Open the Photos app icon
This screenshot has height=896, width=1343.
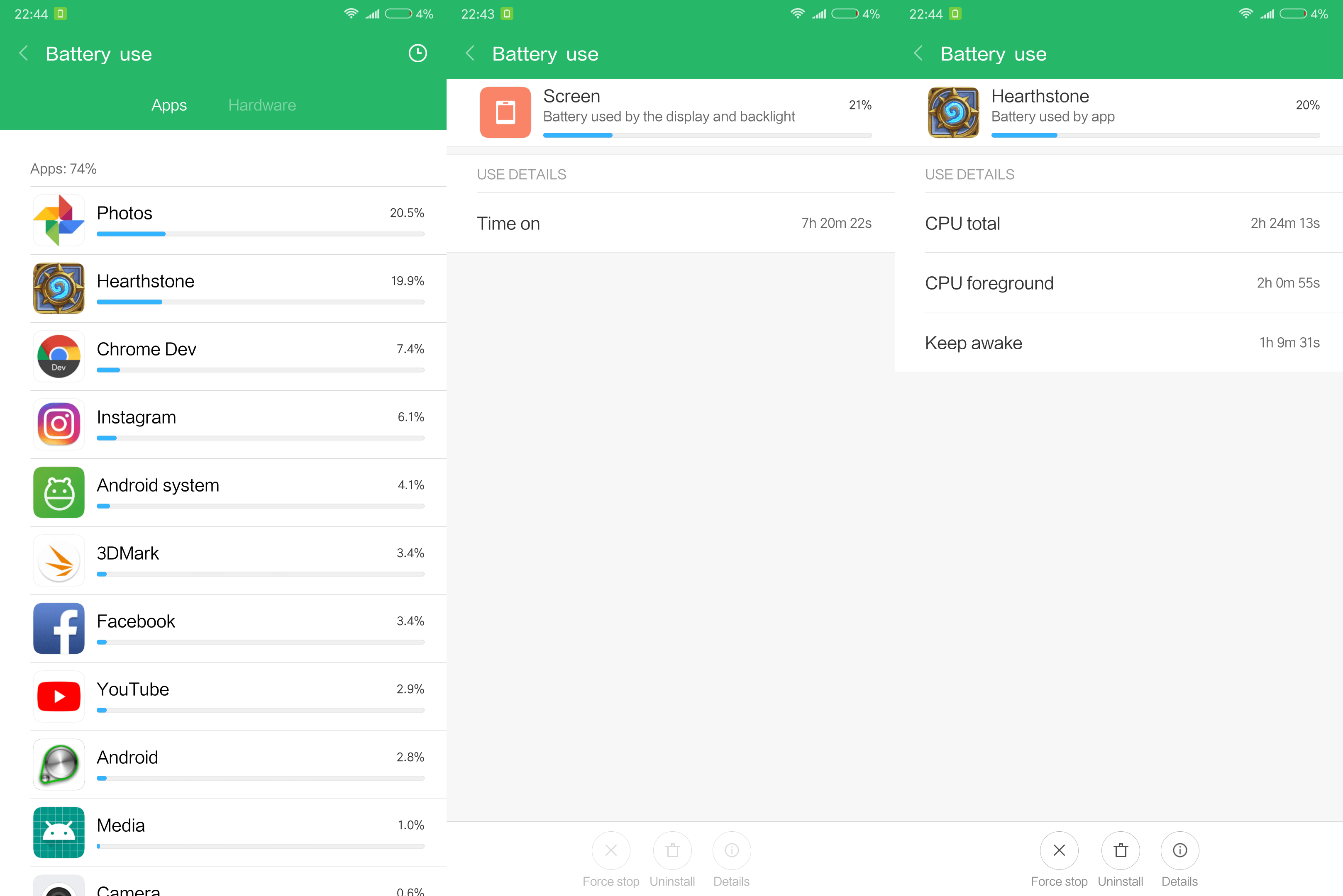[x=59, y=220]
